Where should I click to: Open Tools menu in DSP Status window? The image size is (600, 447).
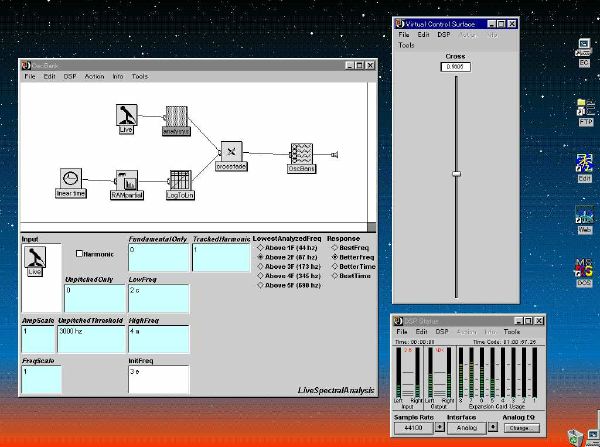coord(511,330)
